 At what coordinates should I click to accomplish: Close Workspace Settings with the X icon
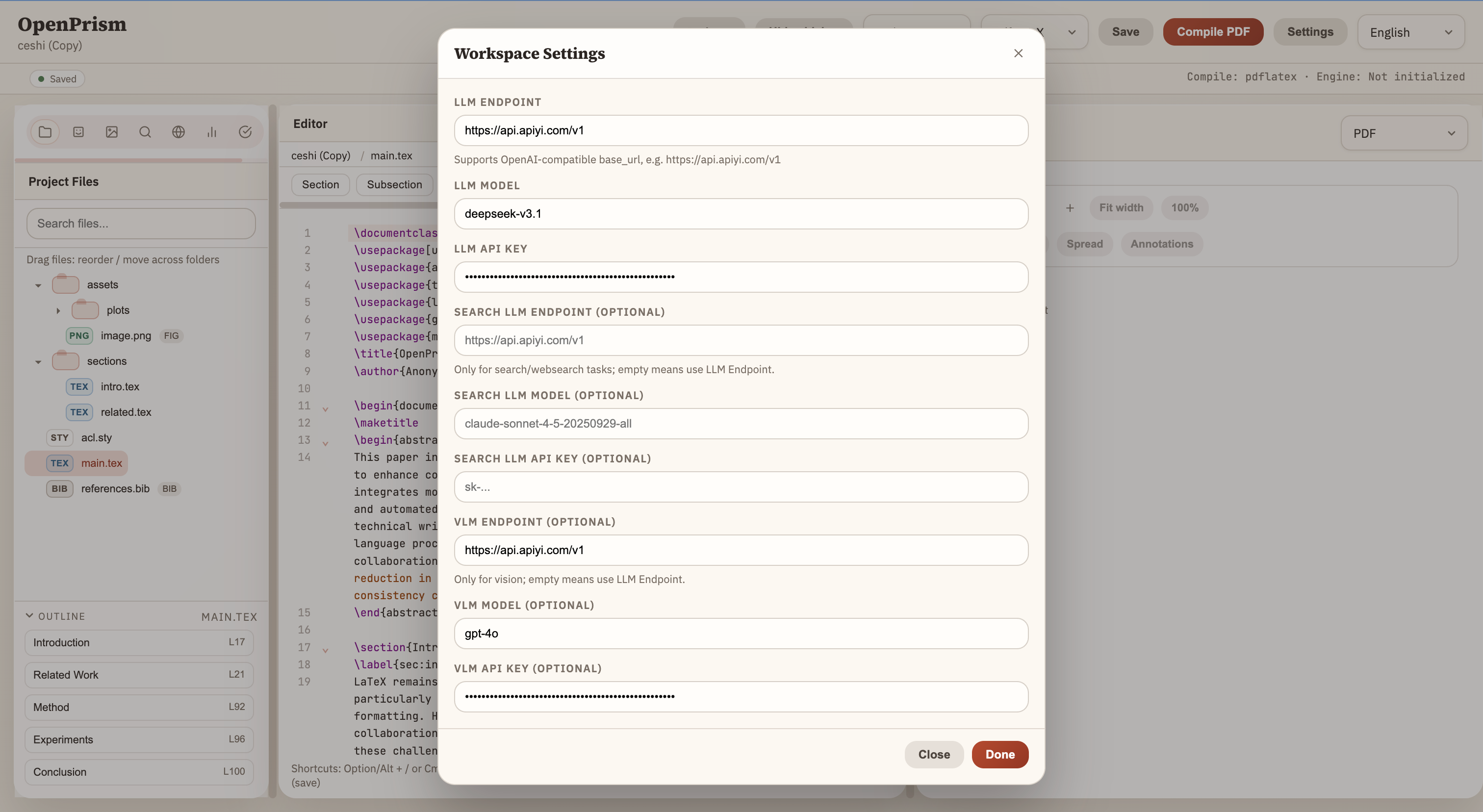pos(1018,53)
